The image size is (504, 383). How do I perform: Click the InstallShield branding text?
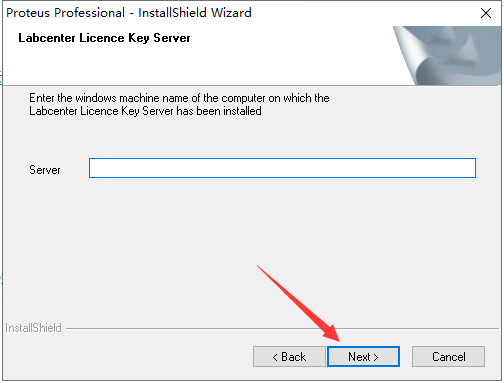click(x=33, y=328)
